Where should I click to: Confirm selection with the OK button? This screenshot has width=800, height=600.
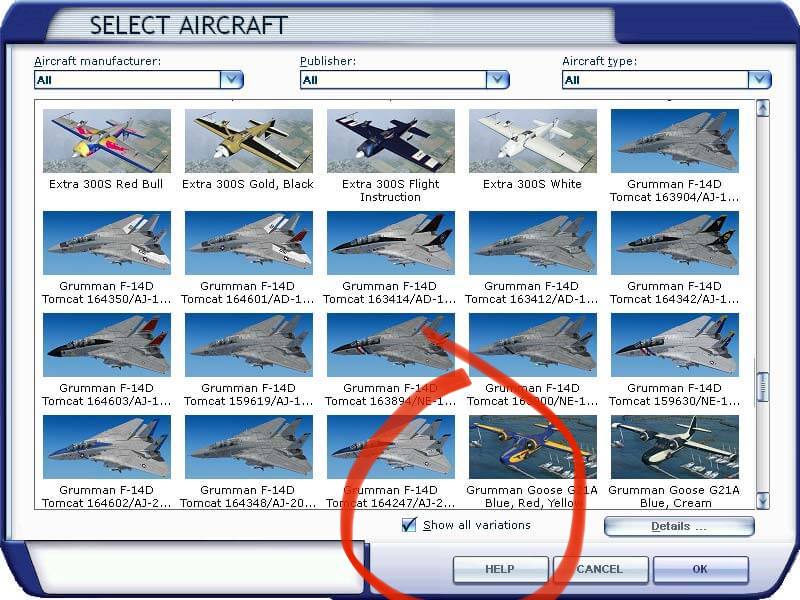(x=700, y=569)
